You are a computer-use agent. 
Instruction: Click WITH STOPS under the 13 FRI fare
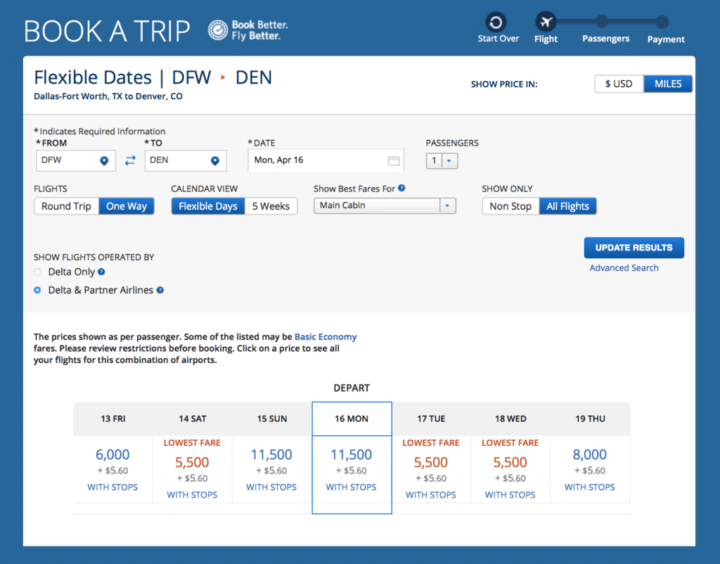pos(112,487)
